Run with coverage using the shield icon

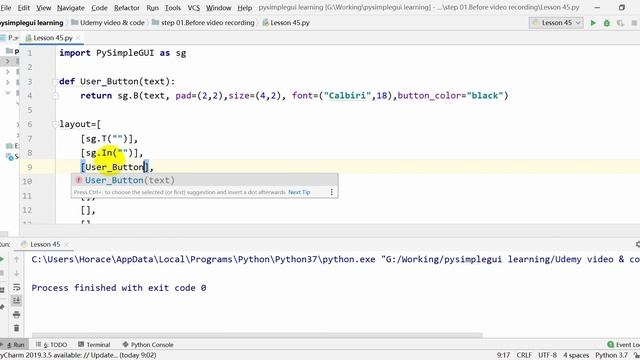point(620,23)
